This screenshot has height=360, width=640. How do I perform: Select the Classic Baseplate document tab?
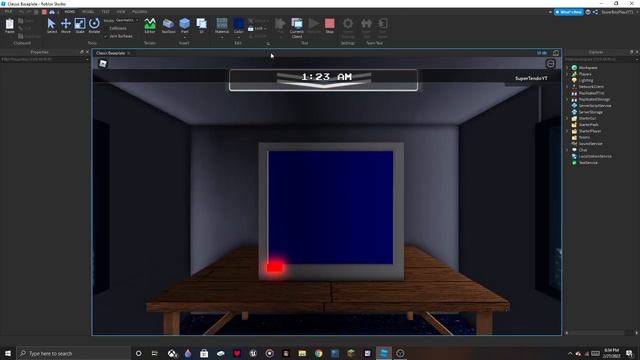(111, 53)
